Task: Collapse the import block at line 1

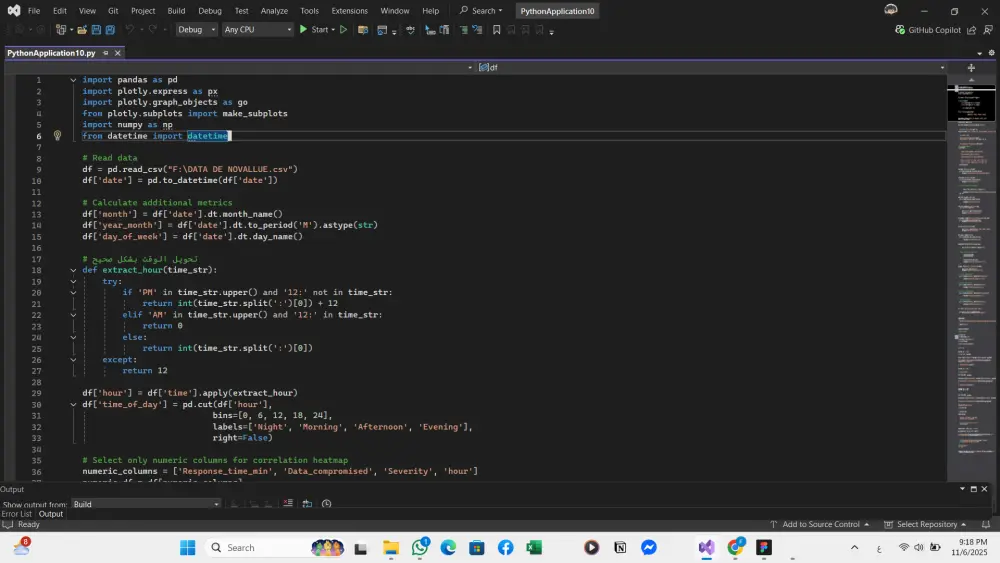Action: pos(73,80)
